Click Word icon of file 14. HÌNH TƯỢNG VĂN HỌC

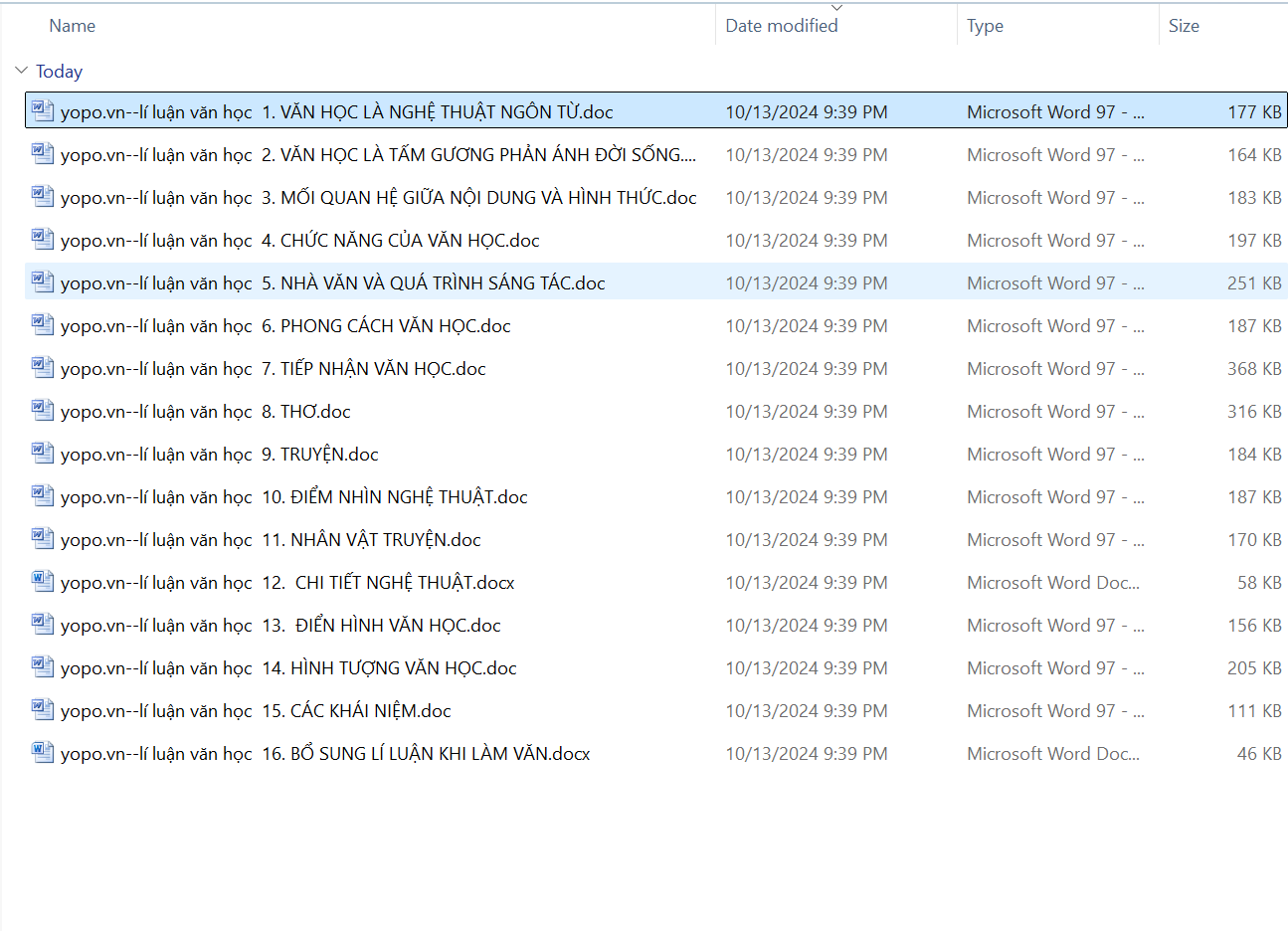42,666
